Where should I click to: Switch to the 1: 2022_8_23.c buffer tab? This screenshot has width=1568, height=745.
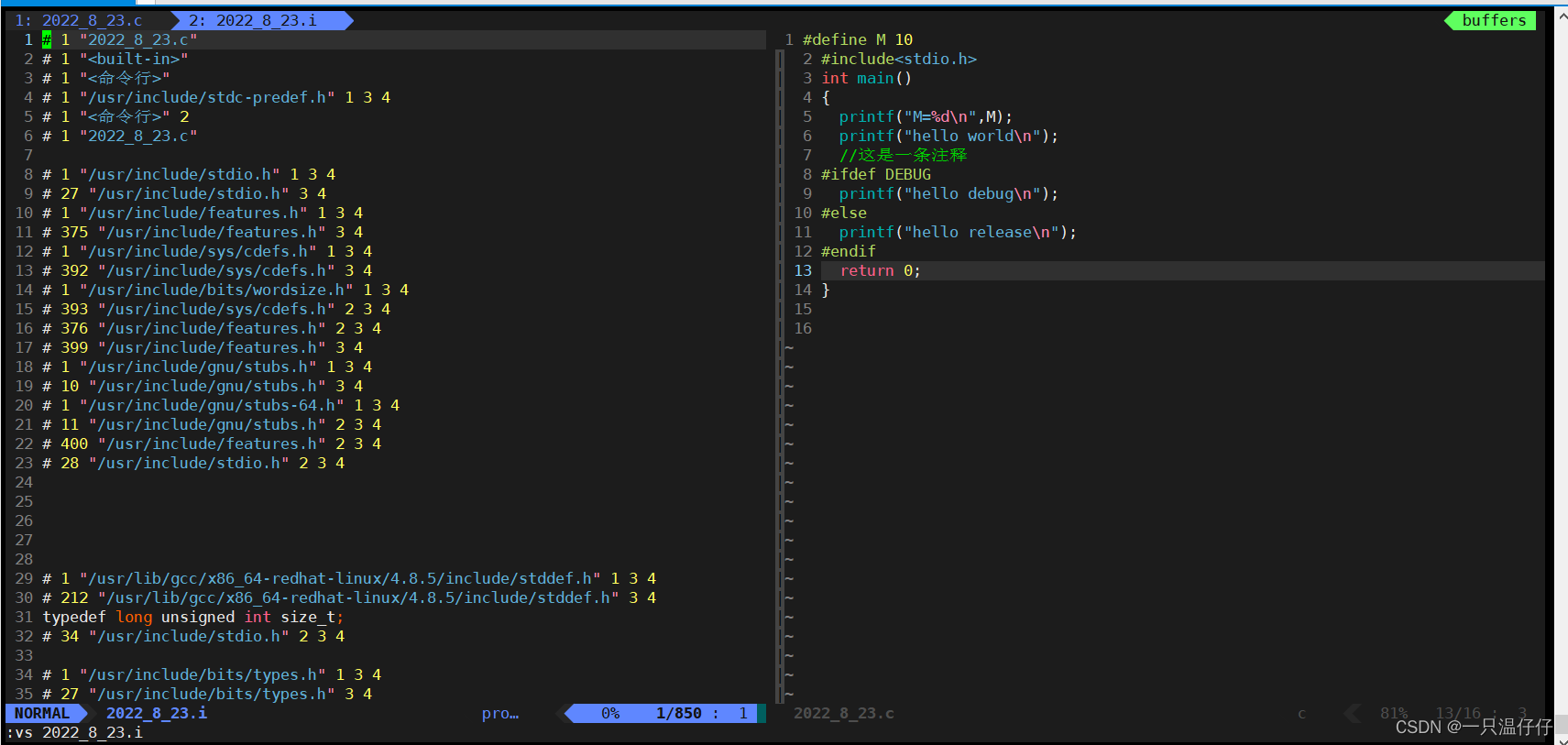[78, 20]
